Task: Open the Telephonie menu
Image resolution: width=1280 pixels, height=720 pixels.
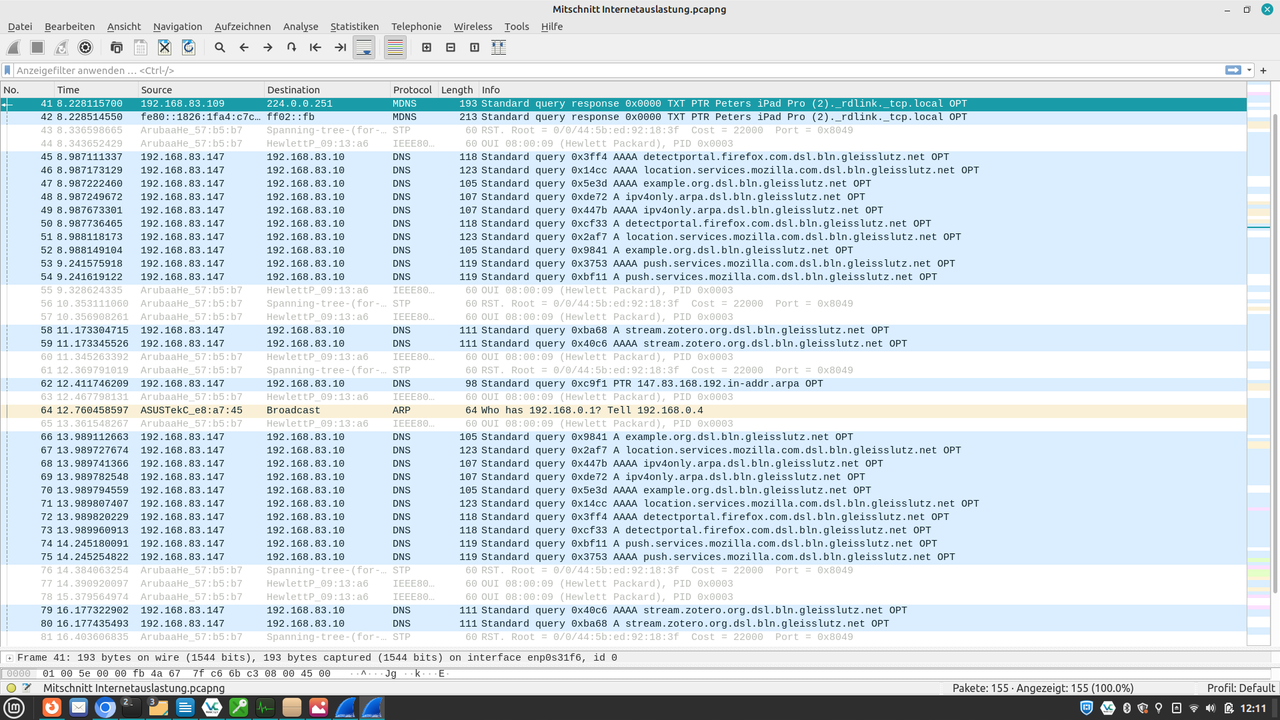Action: [x=416, y=26]
